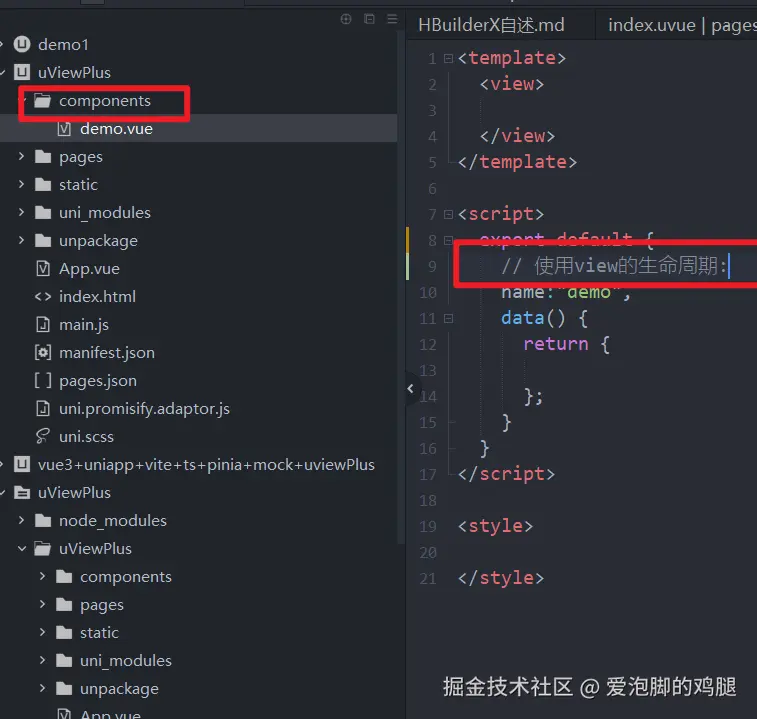Click the demo1 project icon
Image resolution: width=757 pixels, height=719 pixels.
[22, 44]
